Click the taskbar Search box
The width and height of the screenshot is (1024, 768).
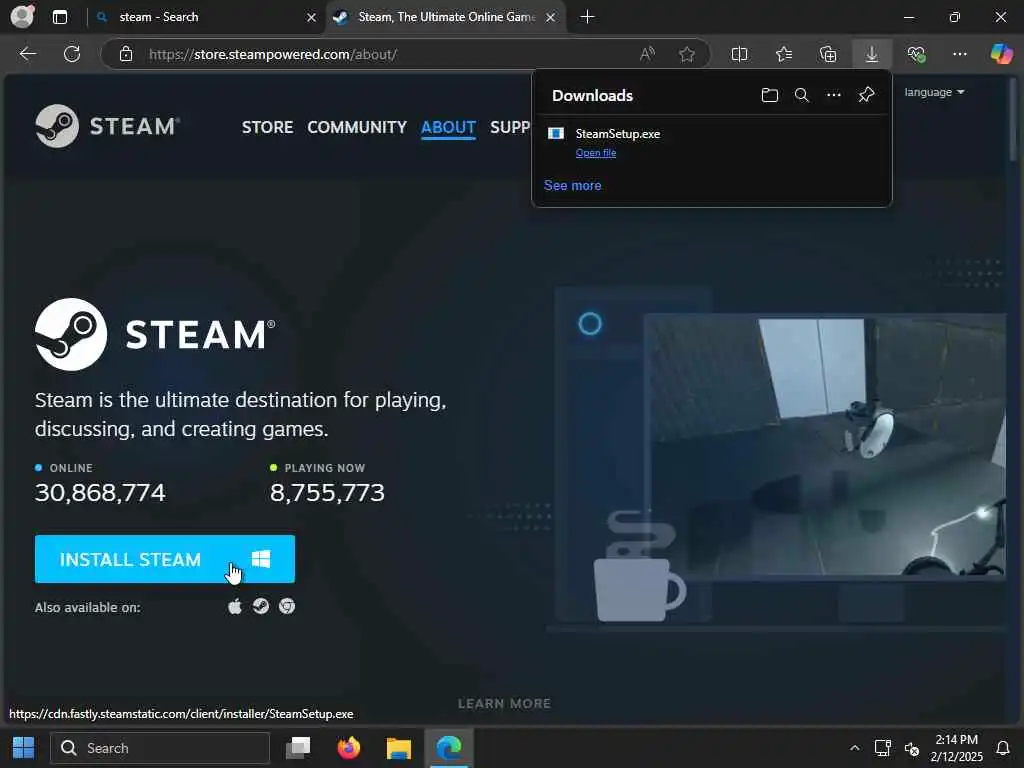click(x=160, y=748)
